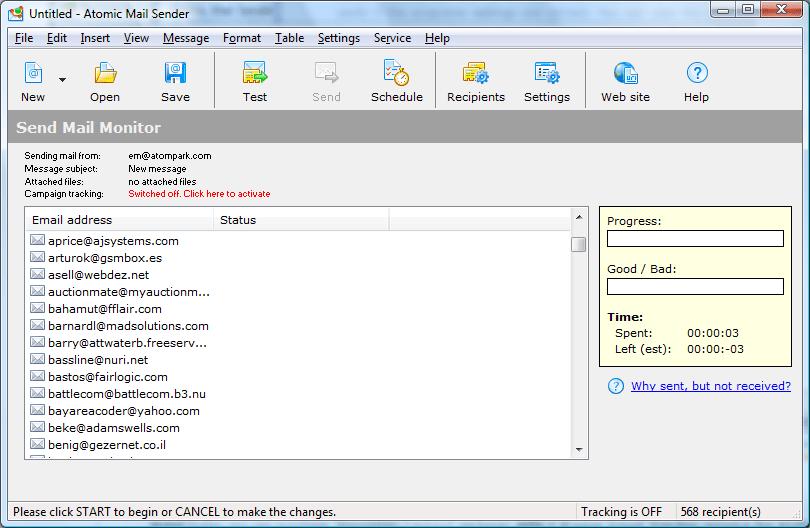
Task: Activate campaign tracking via red link
Action: coord(199,194)
